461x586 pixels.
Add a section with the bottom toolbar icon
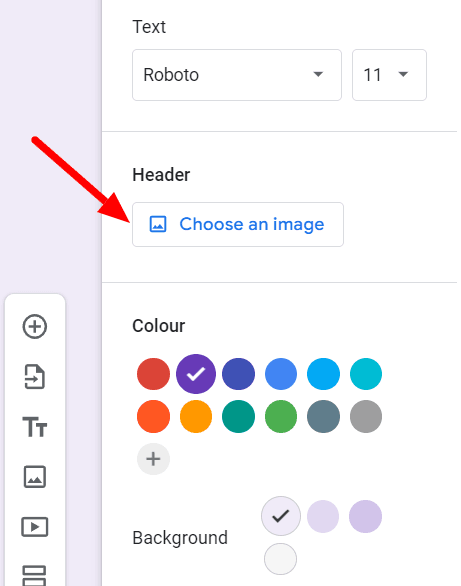(35, 576)
